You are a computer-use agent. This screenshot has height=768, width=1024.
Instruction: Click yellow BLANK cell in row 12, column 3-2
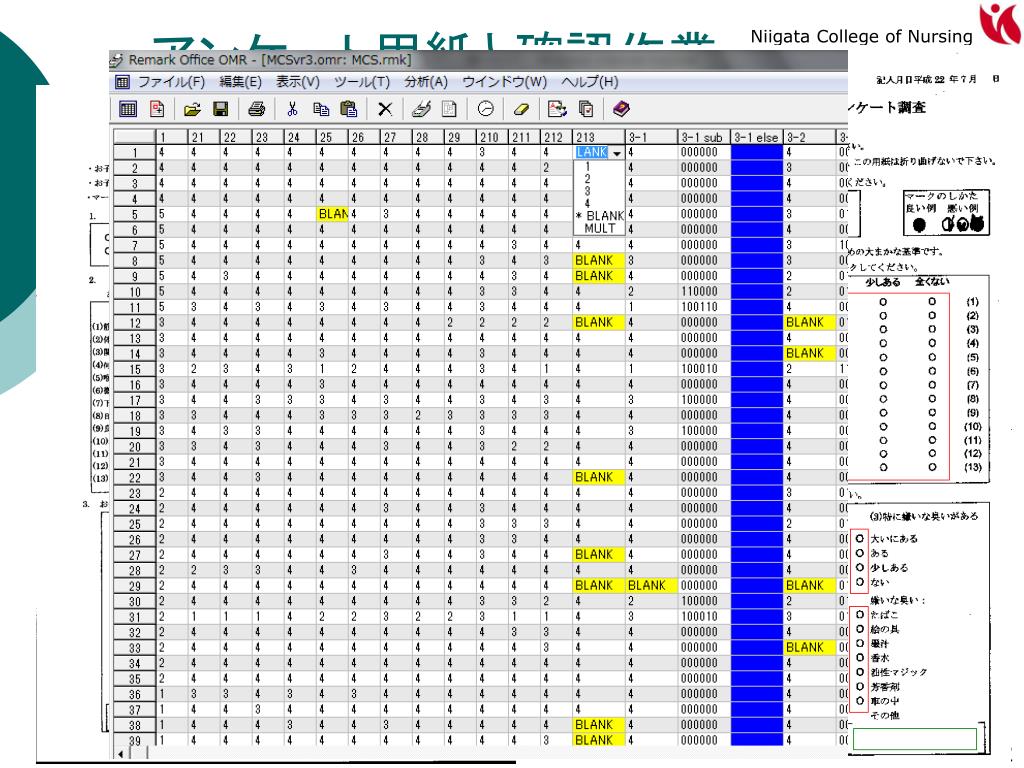point(810,323)
